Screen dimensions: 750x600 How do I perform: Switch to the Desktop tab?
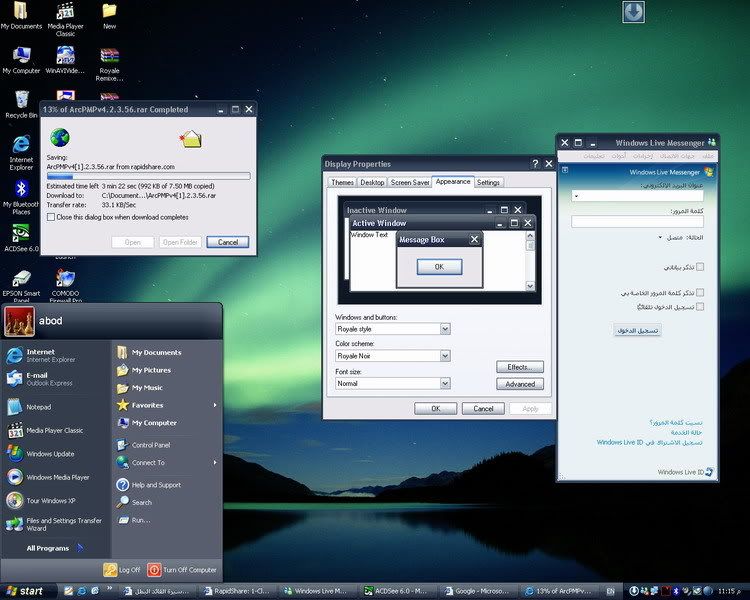click(x=372, y=182)
